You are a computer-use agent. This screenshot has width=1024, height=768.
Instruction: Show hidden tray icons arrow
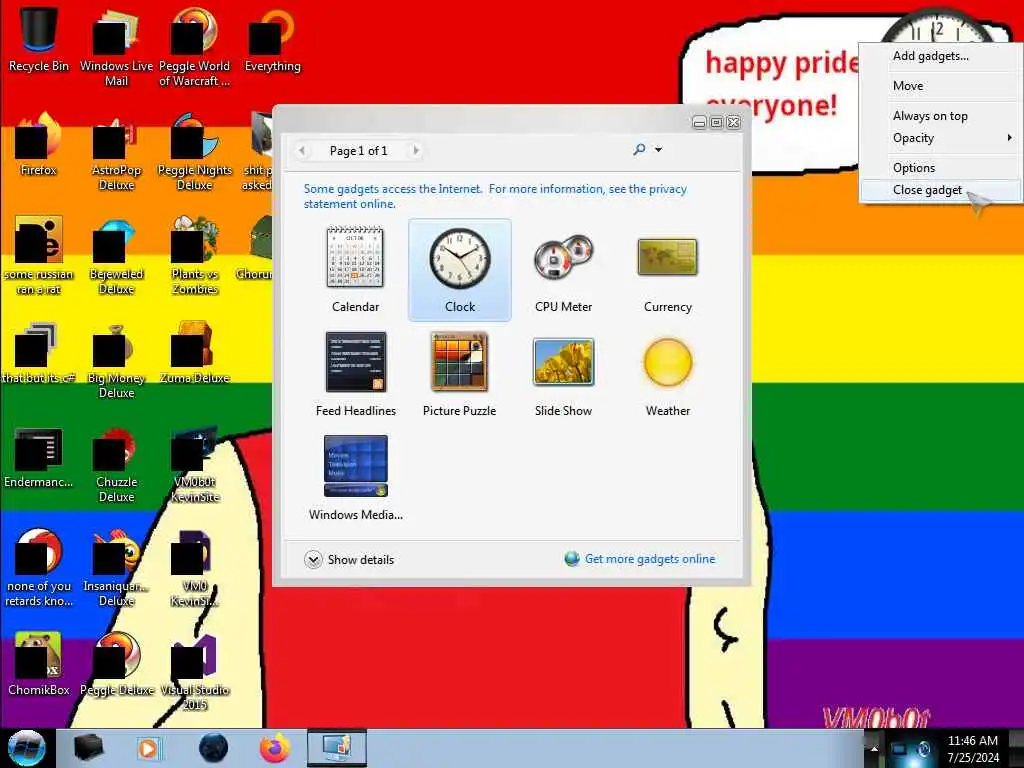874,748
